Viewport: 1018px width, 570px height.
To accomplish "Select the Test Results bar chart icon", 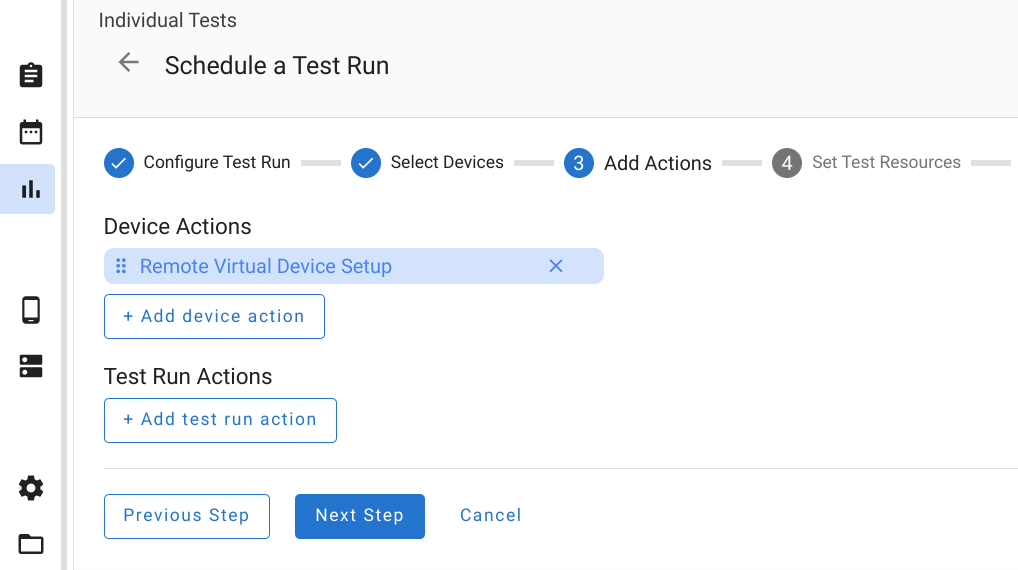I will click(31, 189).
